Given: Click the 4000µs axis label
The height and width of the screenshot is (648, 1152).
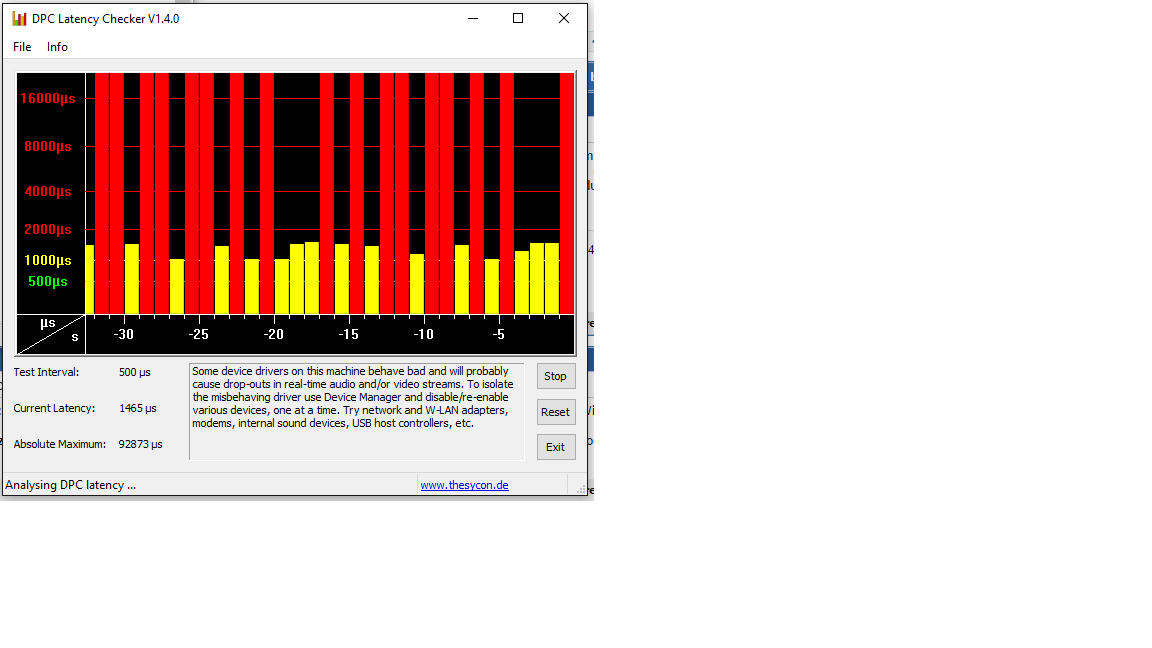Looking at the screenshot, I should 48,192.
